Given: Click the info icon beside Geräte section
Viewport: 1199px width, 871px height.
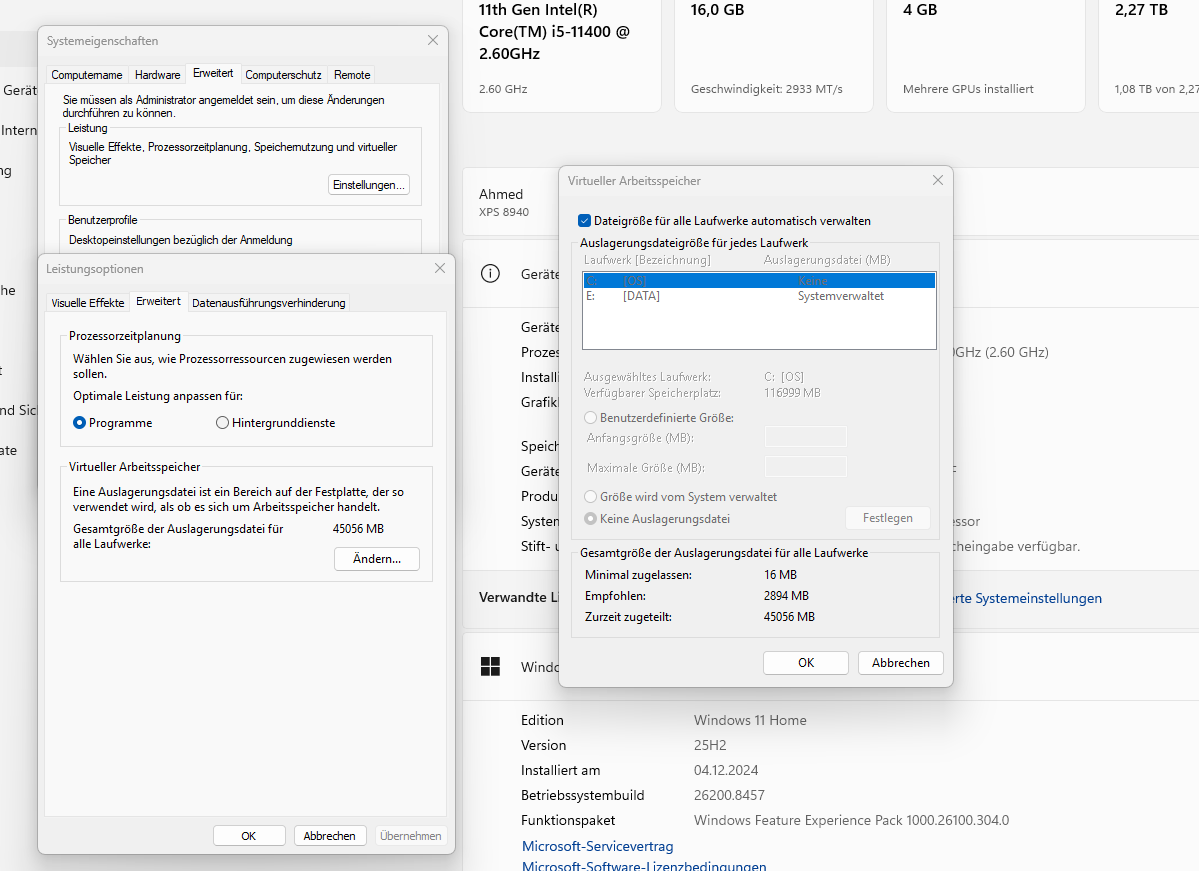Looking at the screenshot, I should [x=490, y=274].
